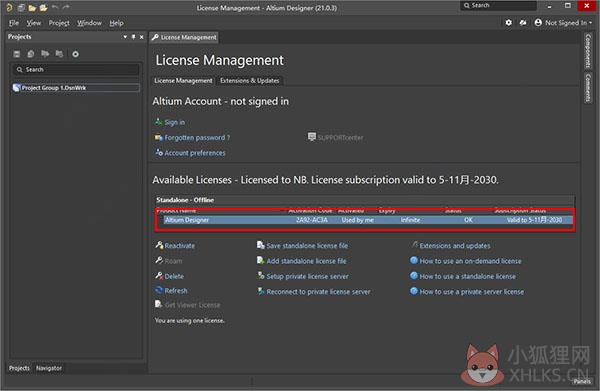Open the Projects panel dropdown arrow
The width and height of the screenshot is (600, 391).
(125, 37)
